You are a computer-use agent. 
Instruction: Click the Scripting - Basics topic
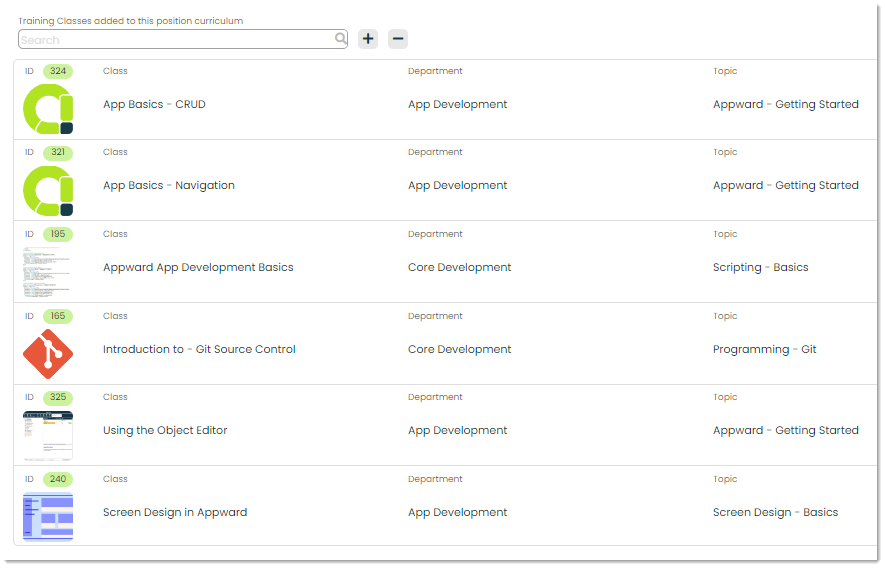[x=760, y=268]
